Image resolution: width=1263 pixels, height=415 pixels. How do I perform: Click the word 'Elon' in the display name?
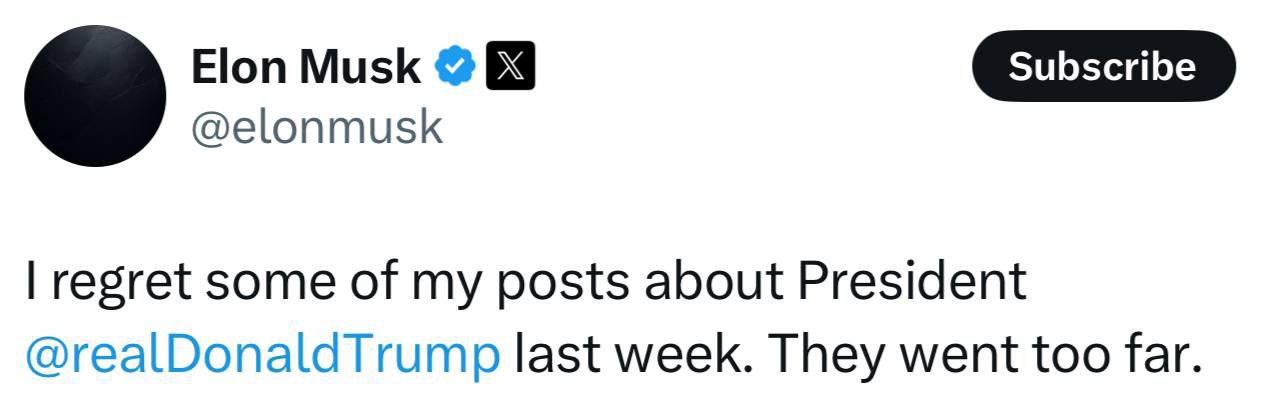tap(238, 68)
